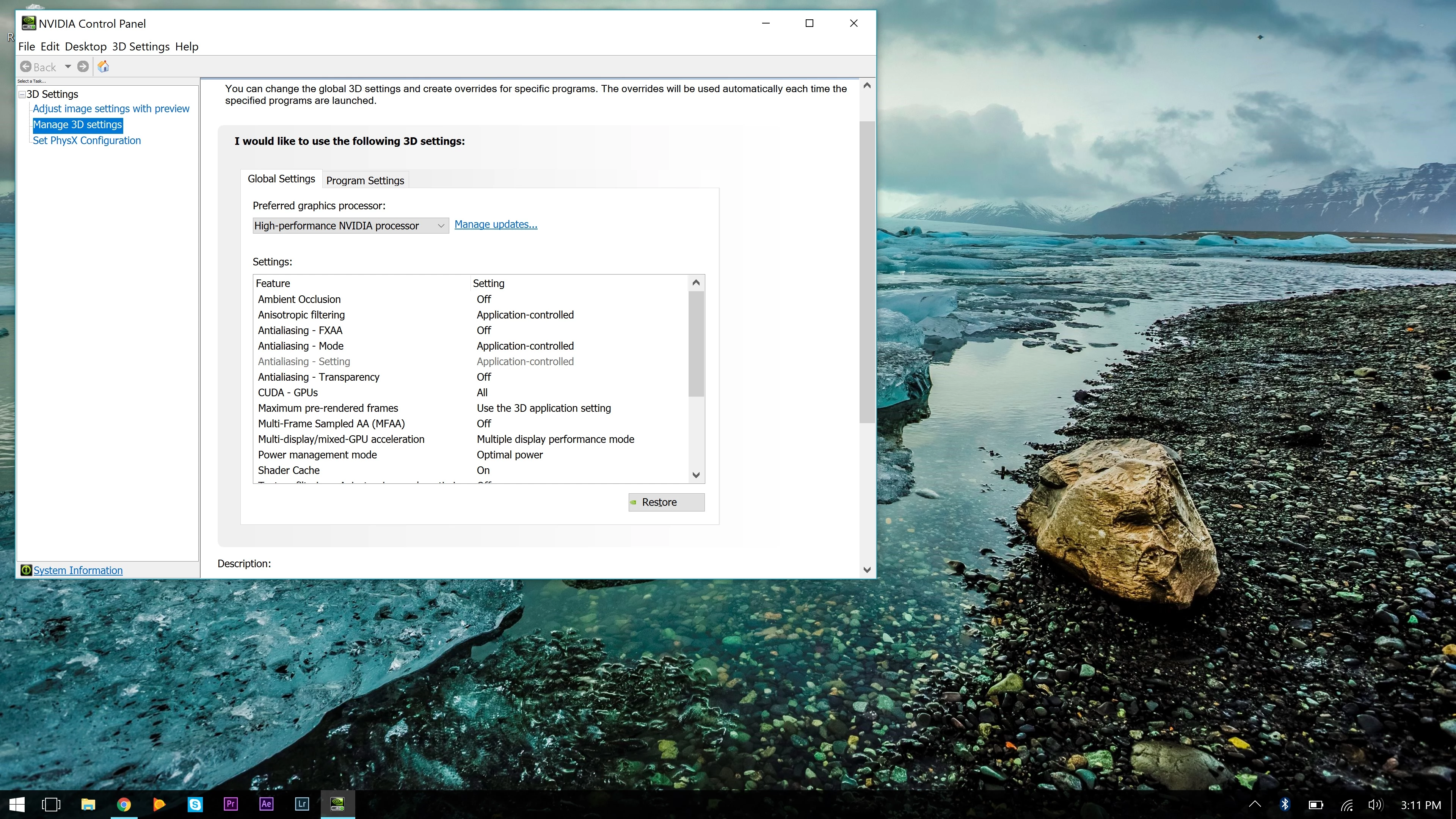Click the Restore button
This screenshot has height=819, width=1456.
(666, 502)
